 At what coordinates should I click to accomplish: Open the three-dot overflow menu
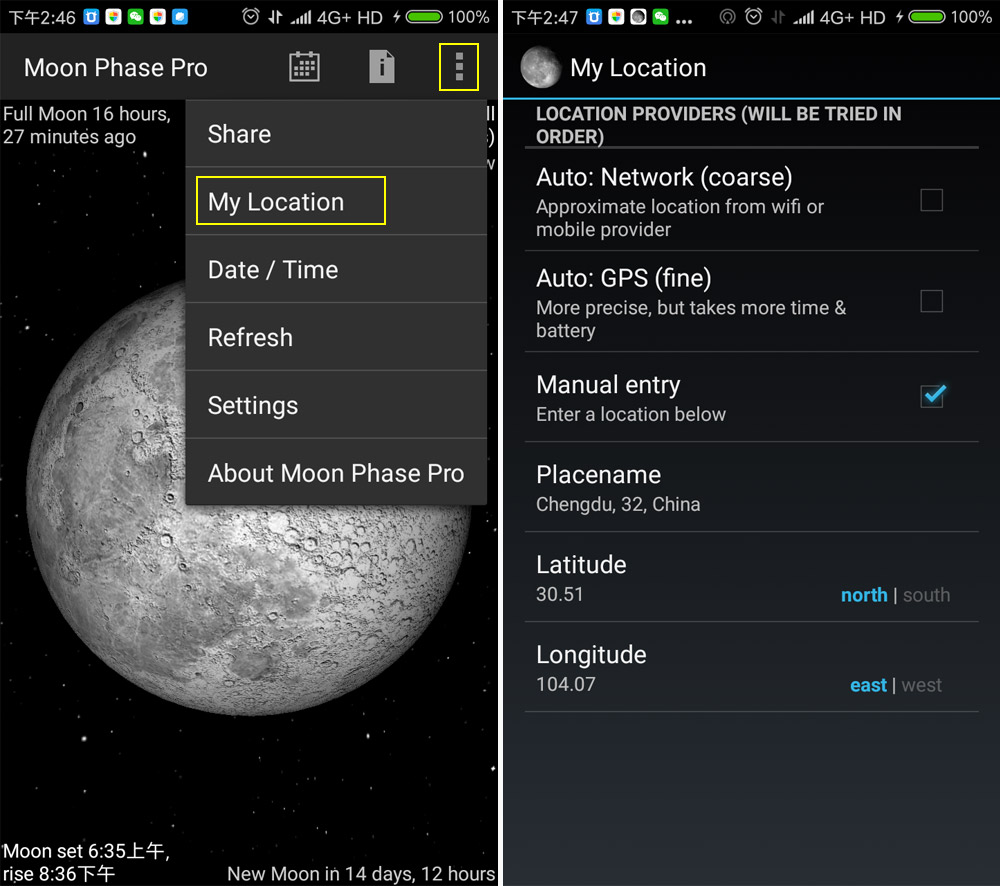coord(459,67)
